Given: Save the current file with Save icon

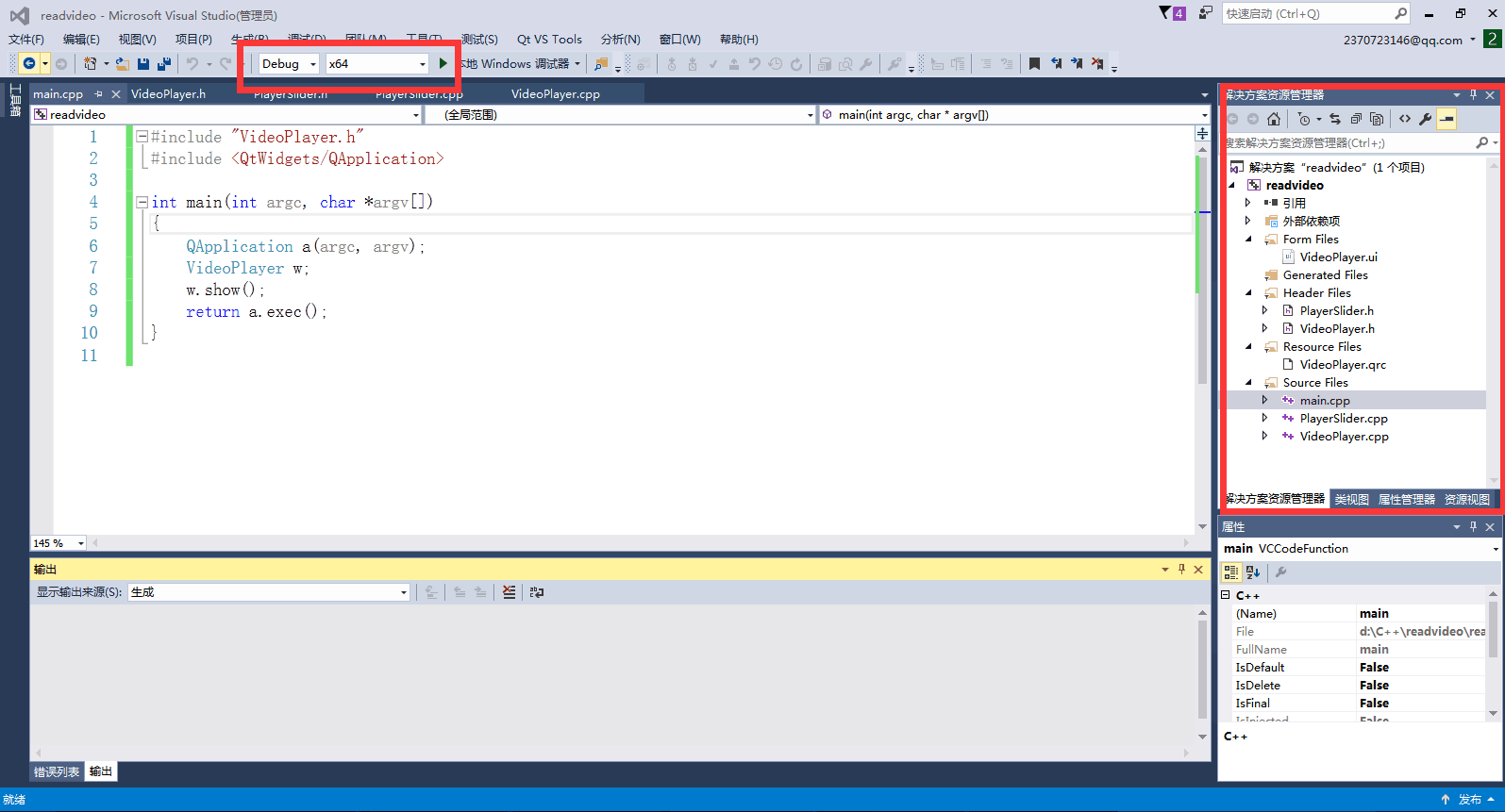Looking at the screenshot, I should pyautogui.click(x=143, y=63).
